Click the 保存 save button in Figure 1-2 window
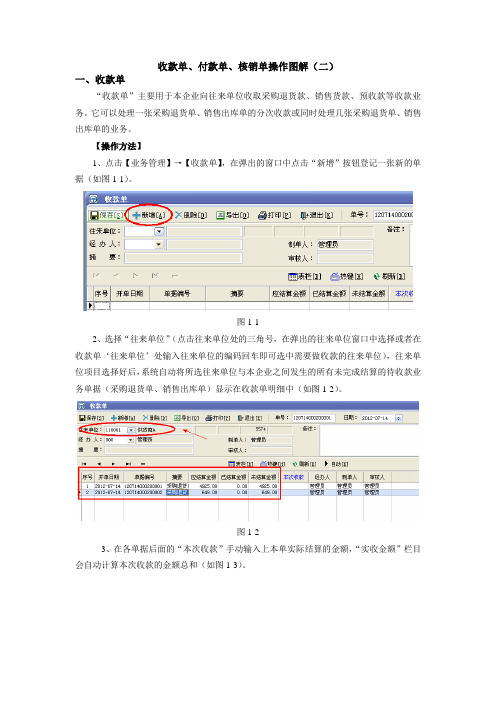The width and height of the screenshot is (496, 702). pos(91,418)
